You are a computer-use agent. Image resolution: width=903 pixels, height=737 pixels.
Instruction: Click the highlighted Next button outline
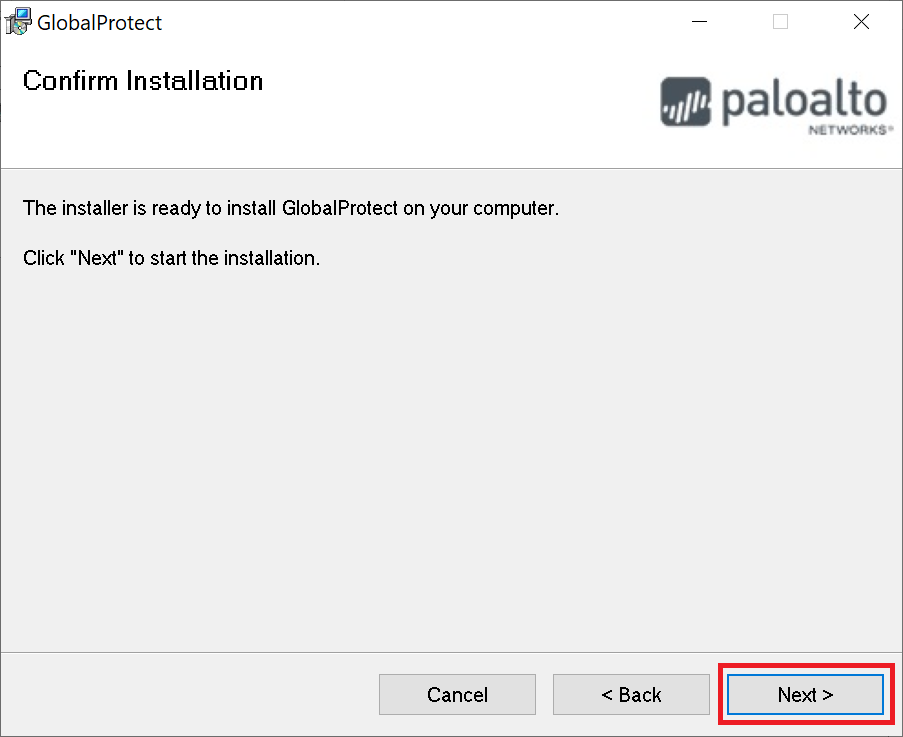804,694
